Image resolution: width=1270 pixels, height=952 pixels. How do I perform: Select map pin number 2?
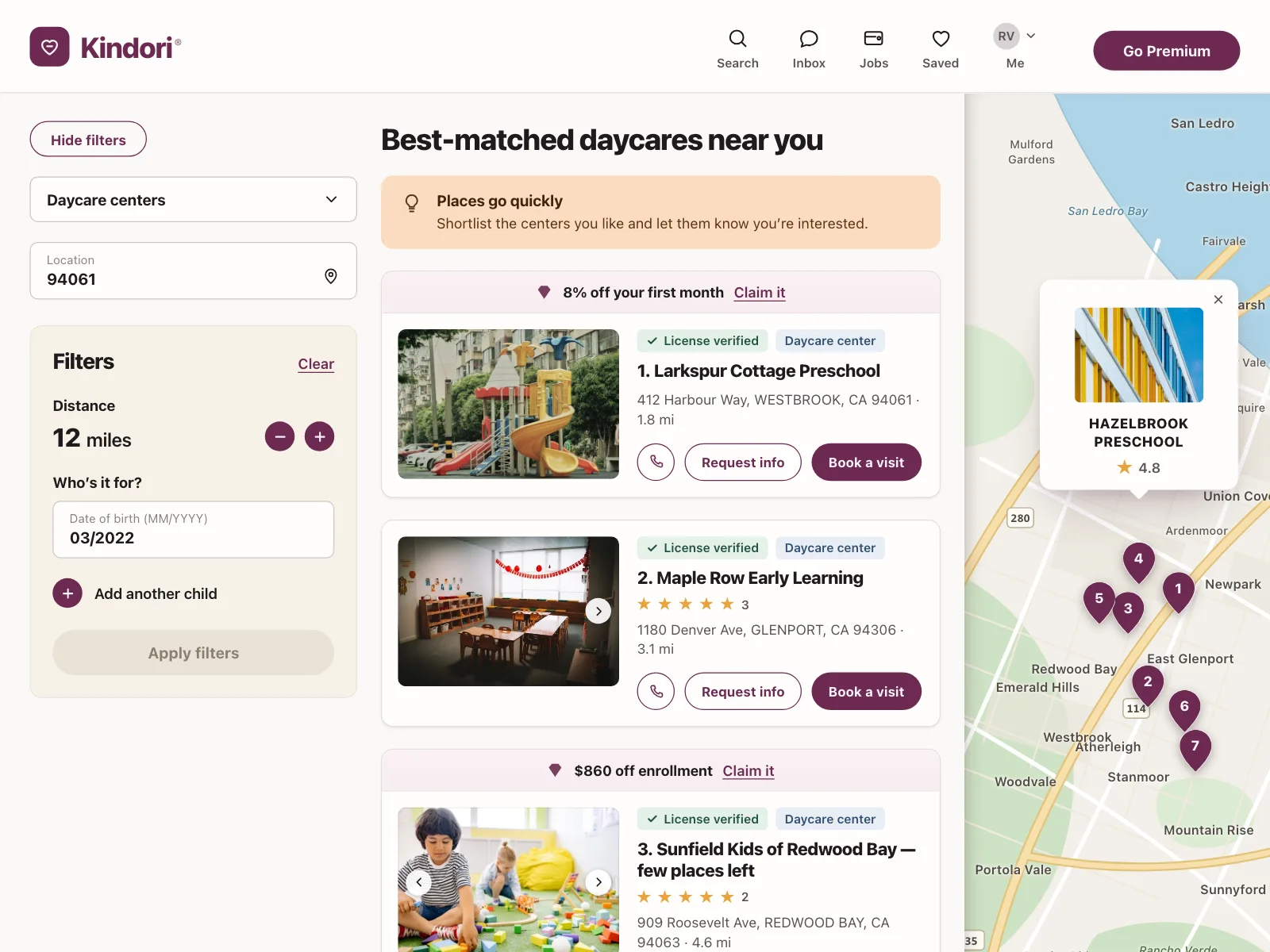1148,685
